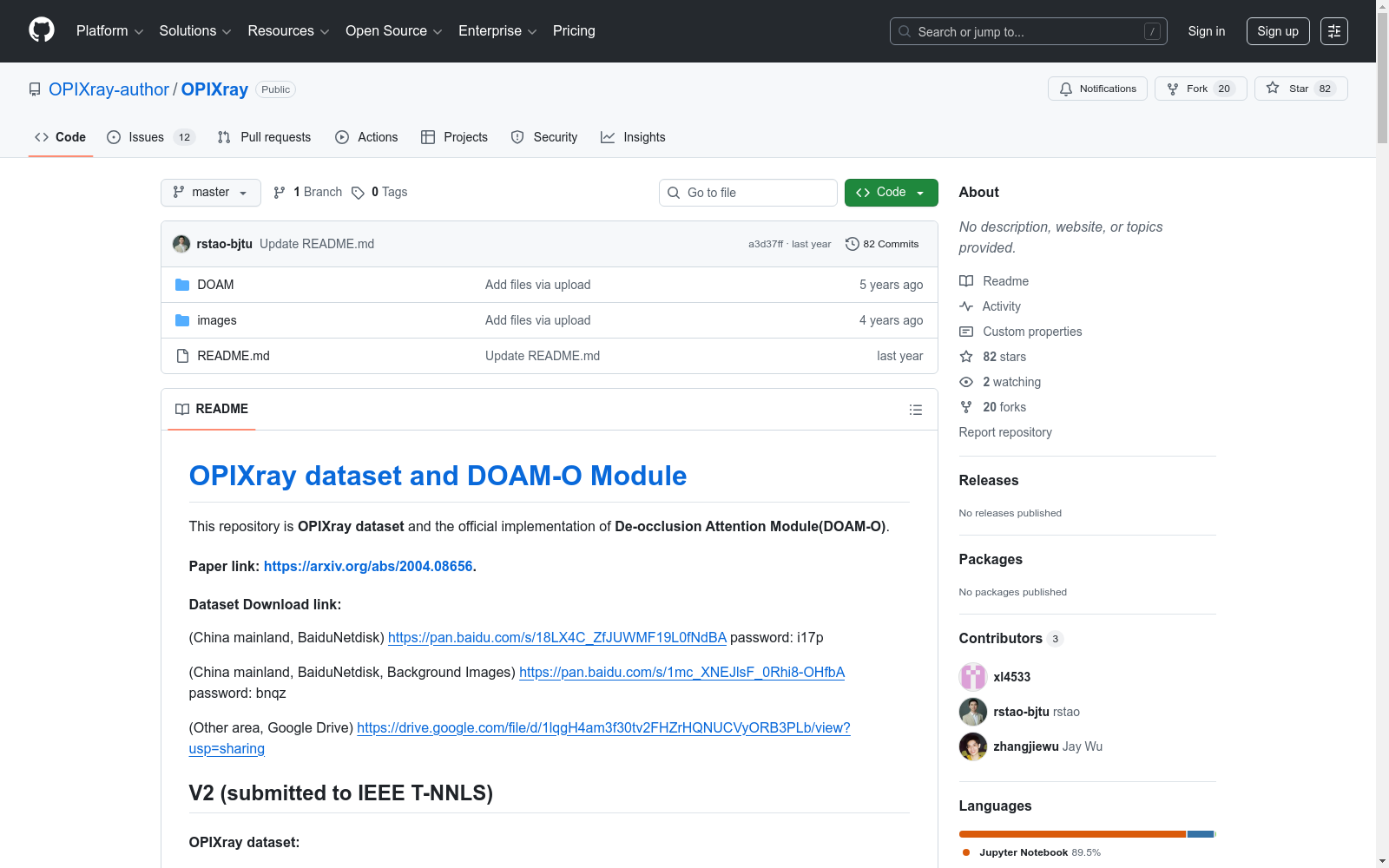Click the Languages color bar
This screenshot has width=1389, height=868.
[x=1088, y=834]
